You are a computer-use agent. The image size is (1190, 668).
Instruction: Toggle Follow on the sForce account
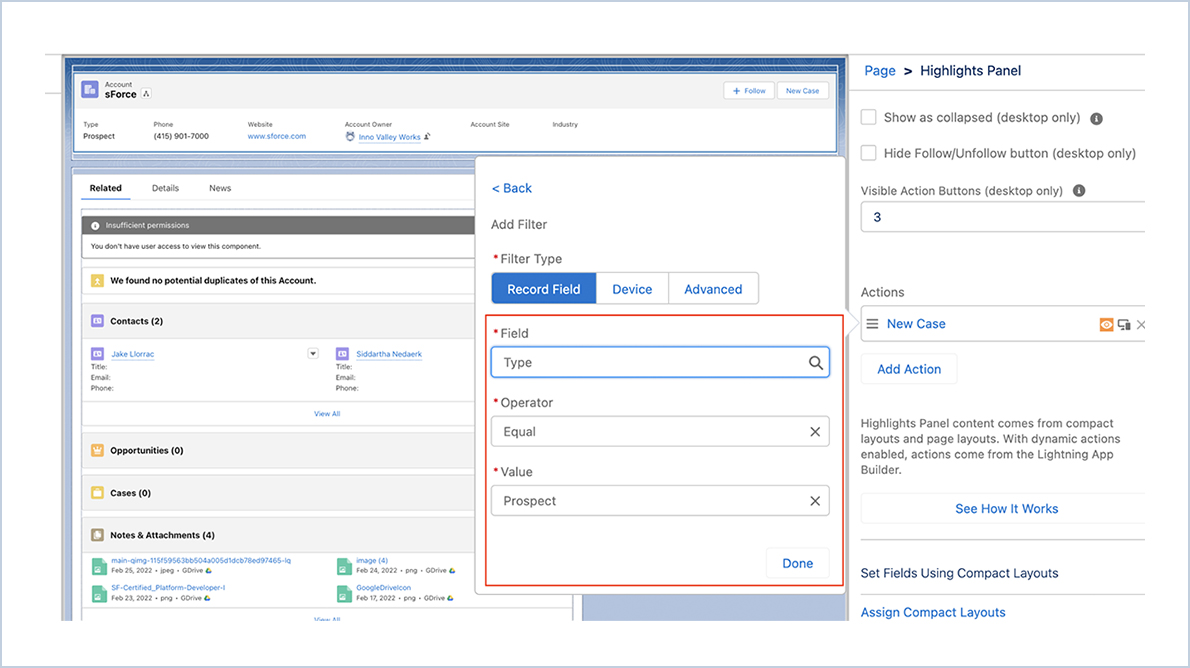[x=748, y=90]
